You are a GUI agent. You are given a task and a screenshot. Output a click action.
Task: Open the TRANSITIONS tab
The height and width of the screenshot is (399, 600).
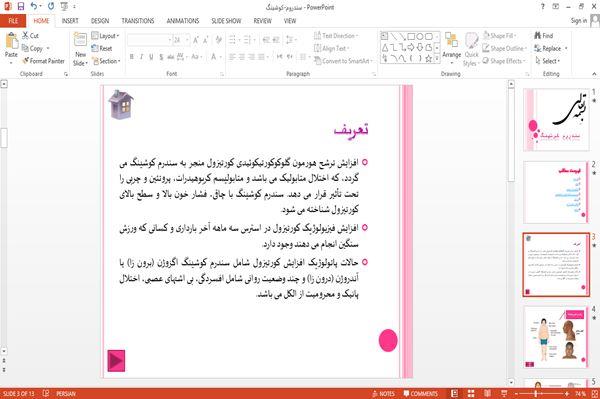[138, 21]
